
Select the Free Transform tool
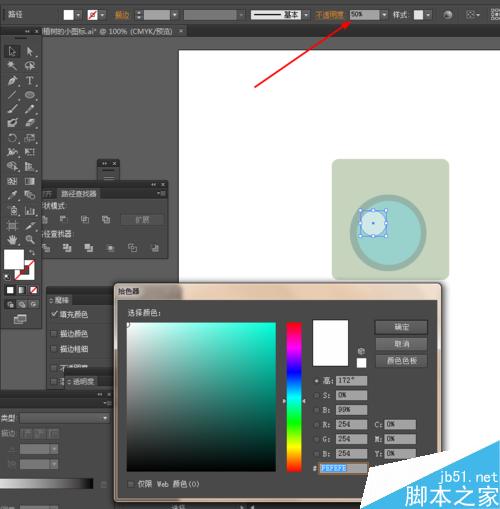coord(30,152)
